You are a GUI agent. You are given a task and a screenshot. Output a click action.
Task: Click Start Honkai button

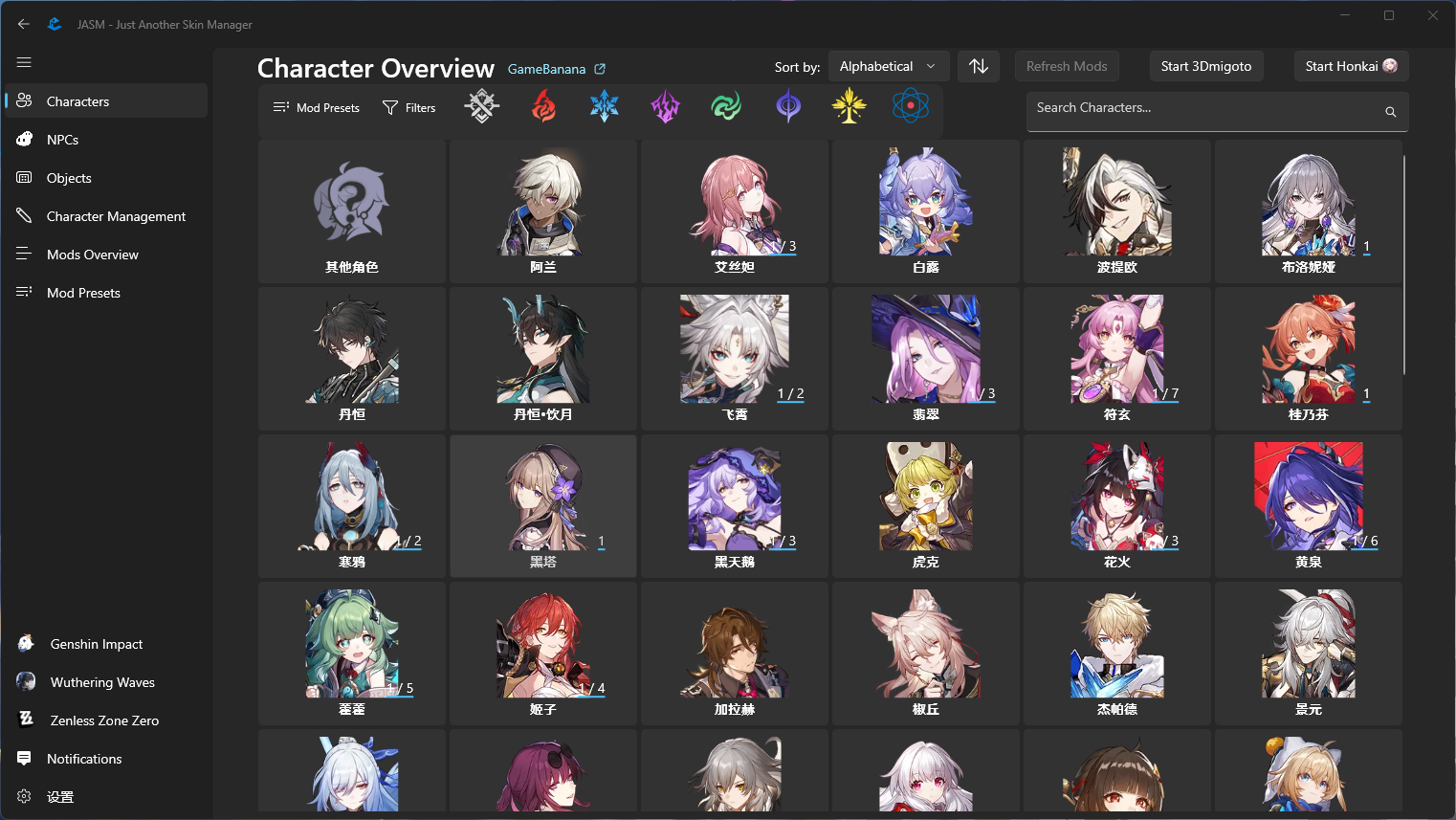click(1351, 66)
